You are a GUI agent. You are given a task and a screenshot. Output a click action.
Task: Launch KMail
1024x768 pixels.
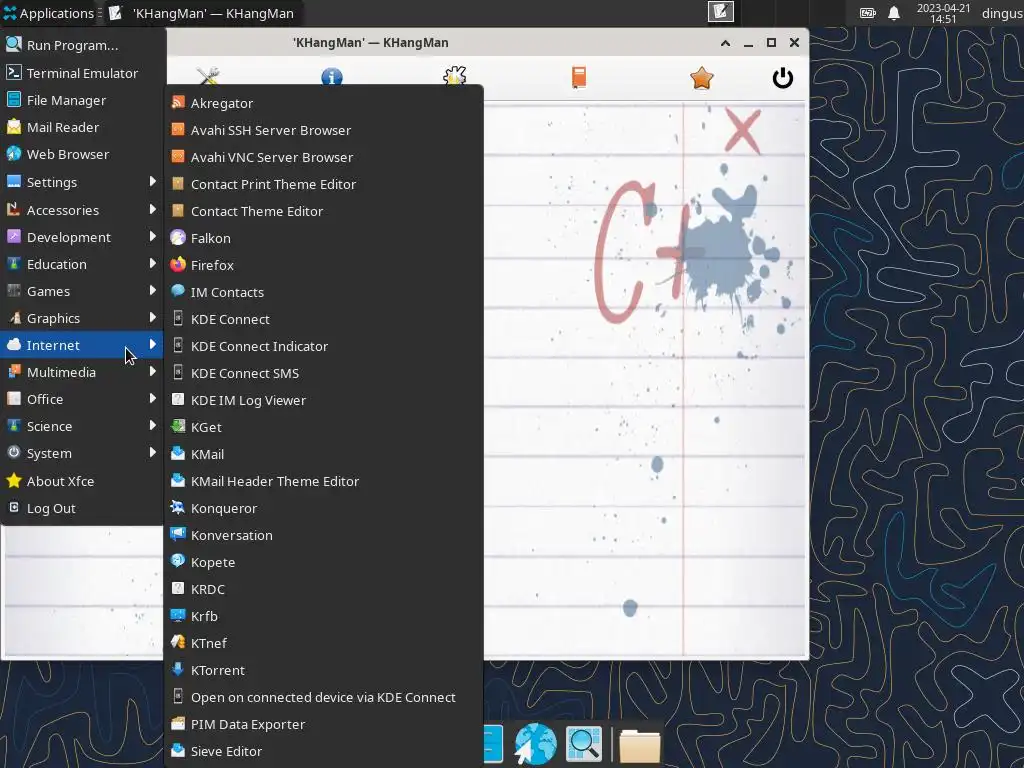click(x=324, y=454)
